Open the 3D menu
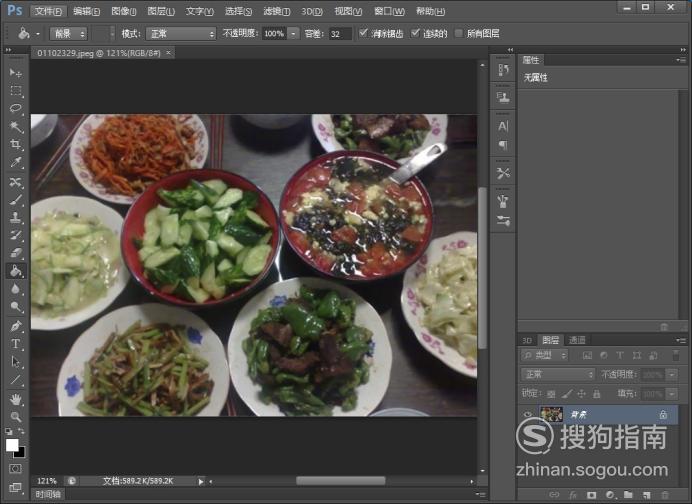The height and width of the screenshot is (504, 692). pos(312,11)
